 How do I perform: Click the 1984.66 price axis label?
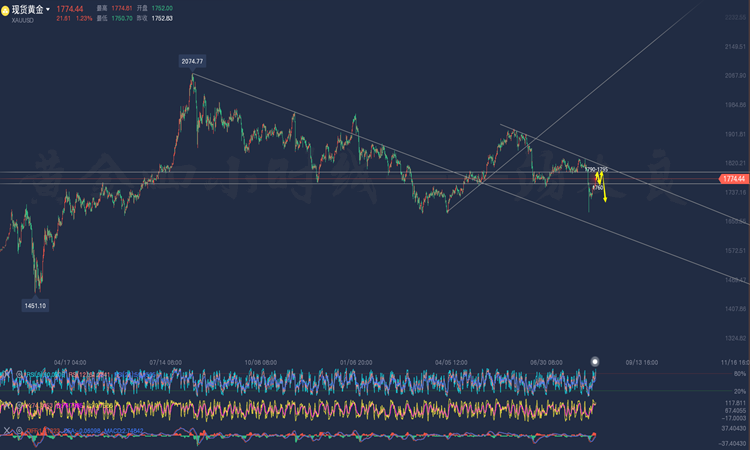pyautogui.click(x=735, y=105)
